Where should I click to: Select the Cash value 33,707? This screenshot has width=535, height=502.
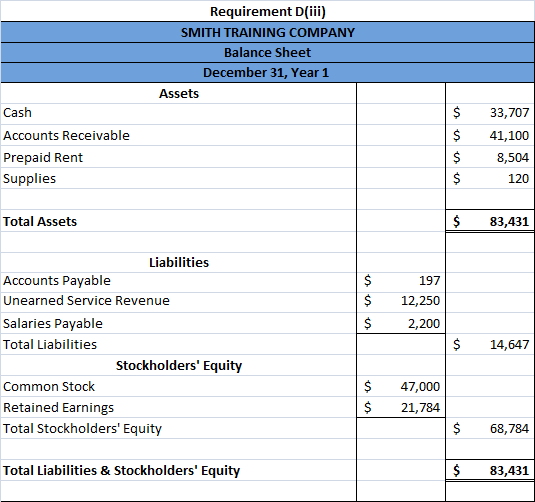pos(509,113)
